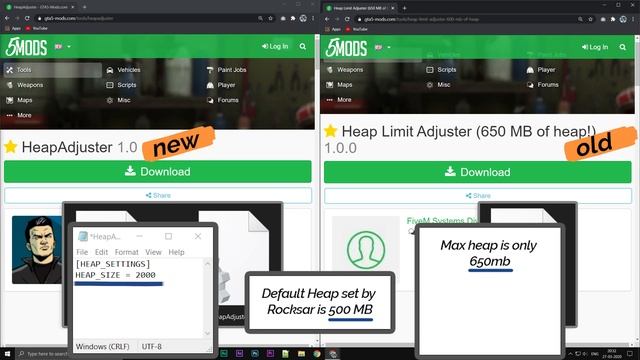Viewport: 640px width, 360px height.
Task: Toggle favorite star next to Heap Limit Adjuster
Action: (x=331, y=131)
